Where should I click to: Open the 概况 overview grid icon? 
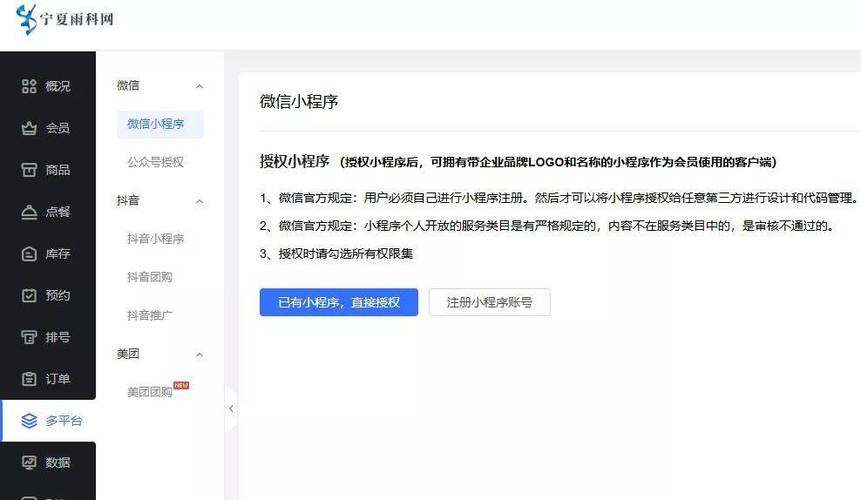click(29, 86)
